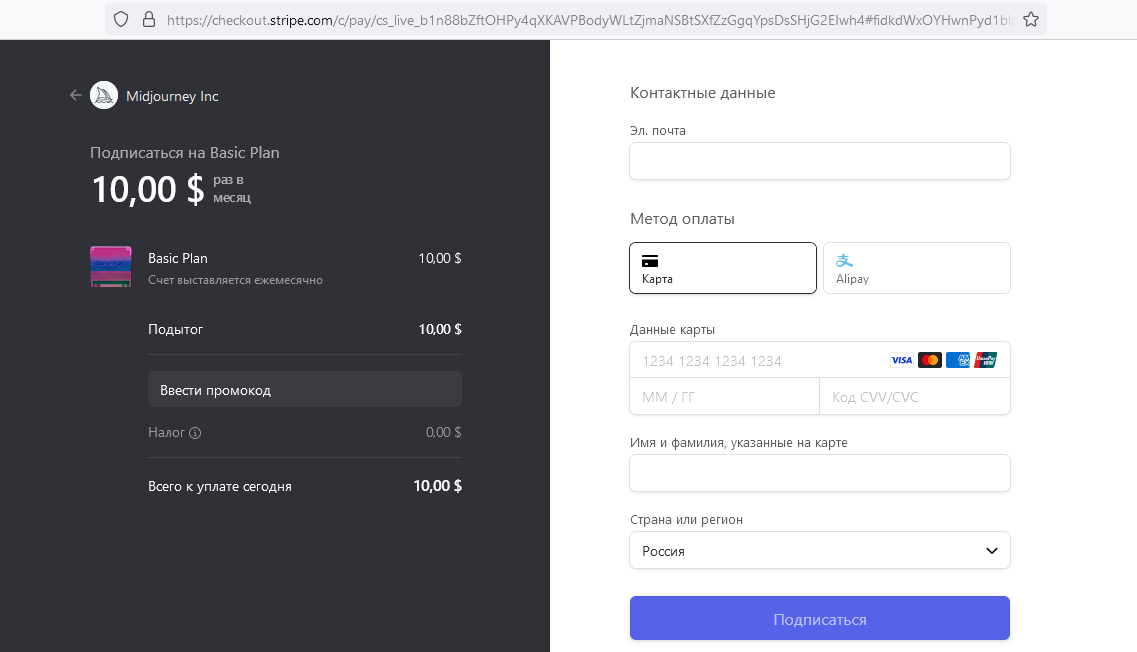Bookmark this page with the star icon
The height and width of the screenshot is (652, 1137).
click(x=1031, y=19)
